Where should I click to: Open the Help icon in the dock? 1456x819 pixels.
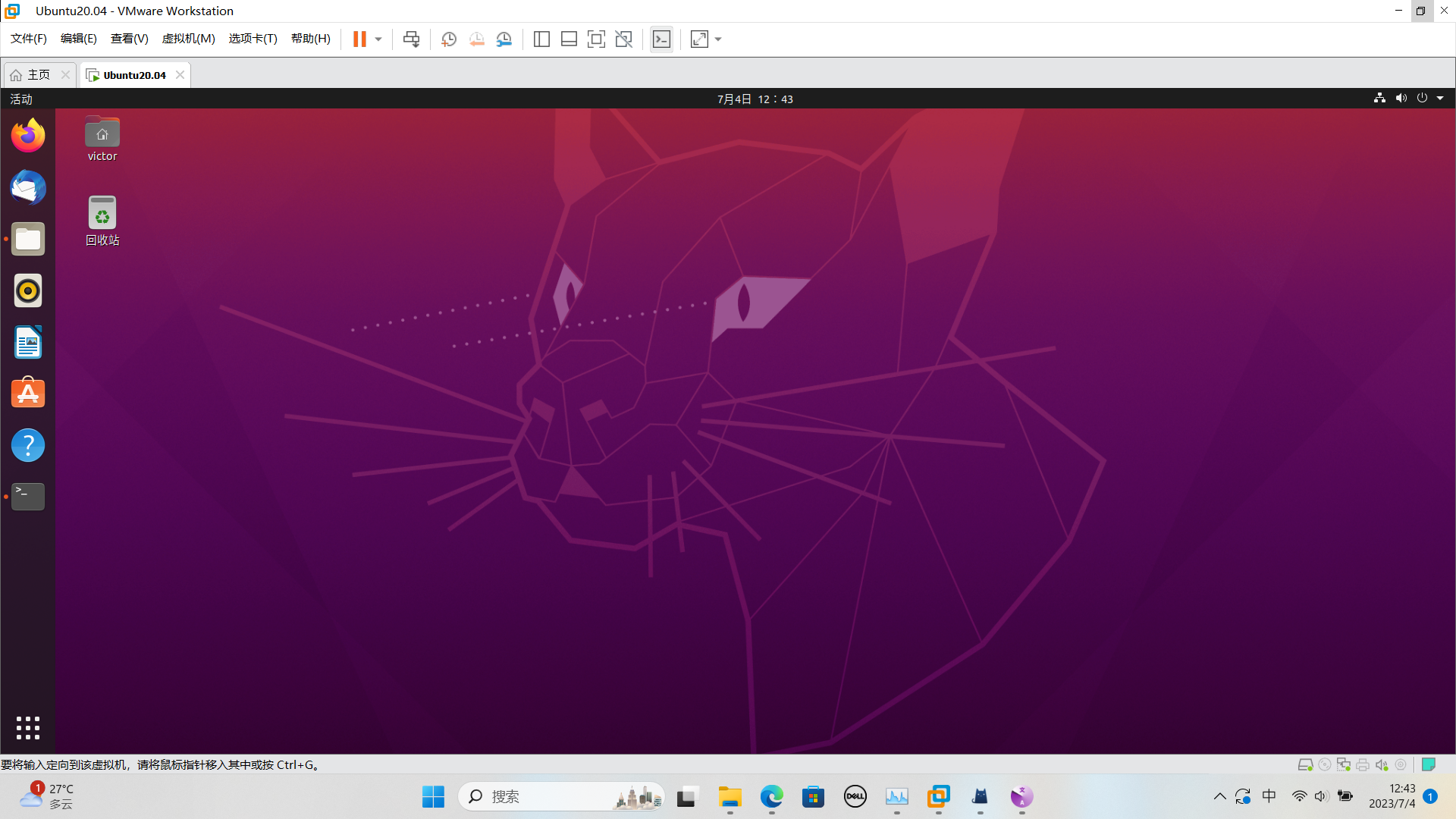click(28, 445)
